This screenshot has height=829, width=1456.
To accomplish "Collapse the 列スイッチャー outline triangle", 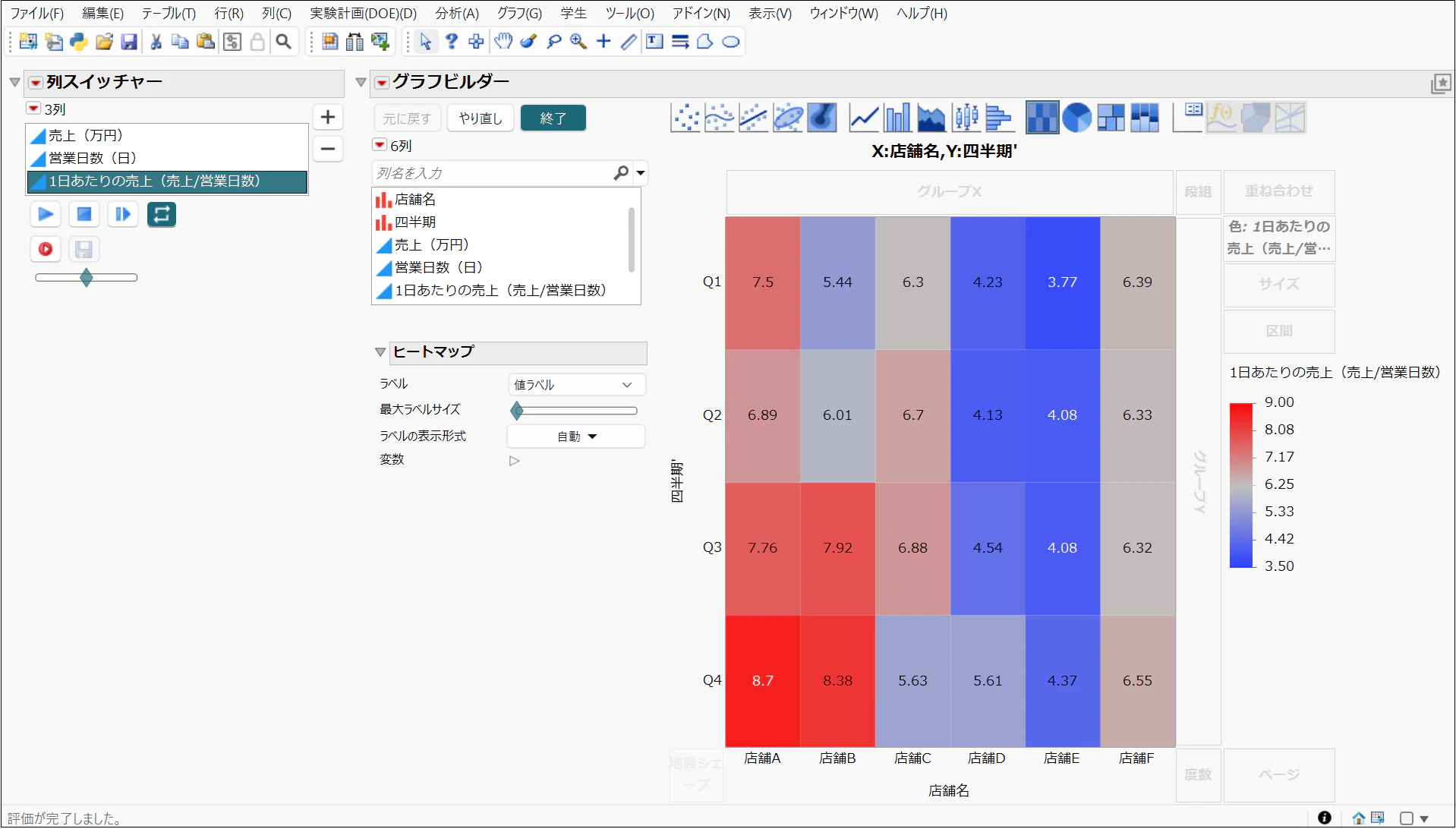I will click(14, 82).
